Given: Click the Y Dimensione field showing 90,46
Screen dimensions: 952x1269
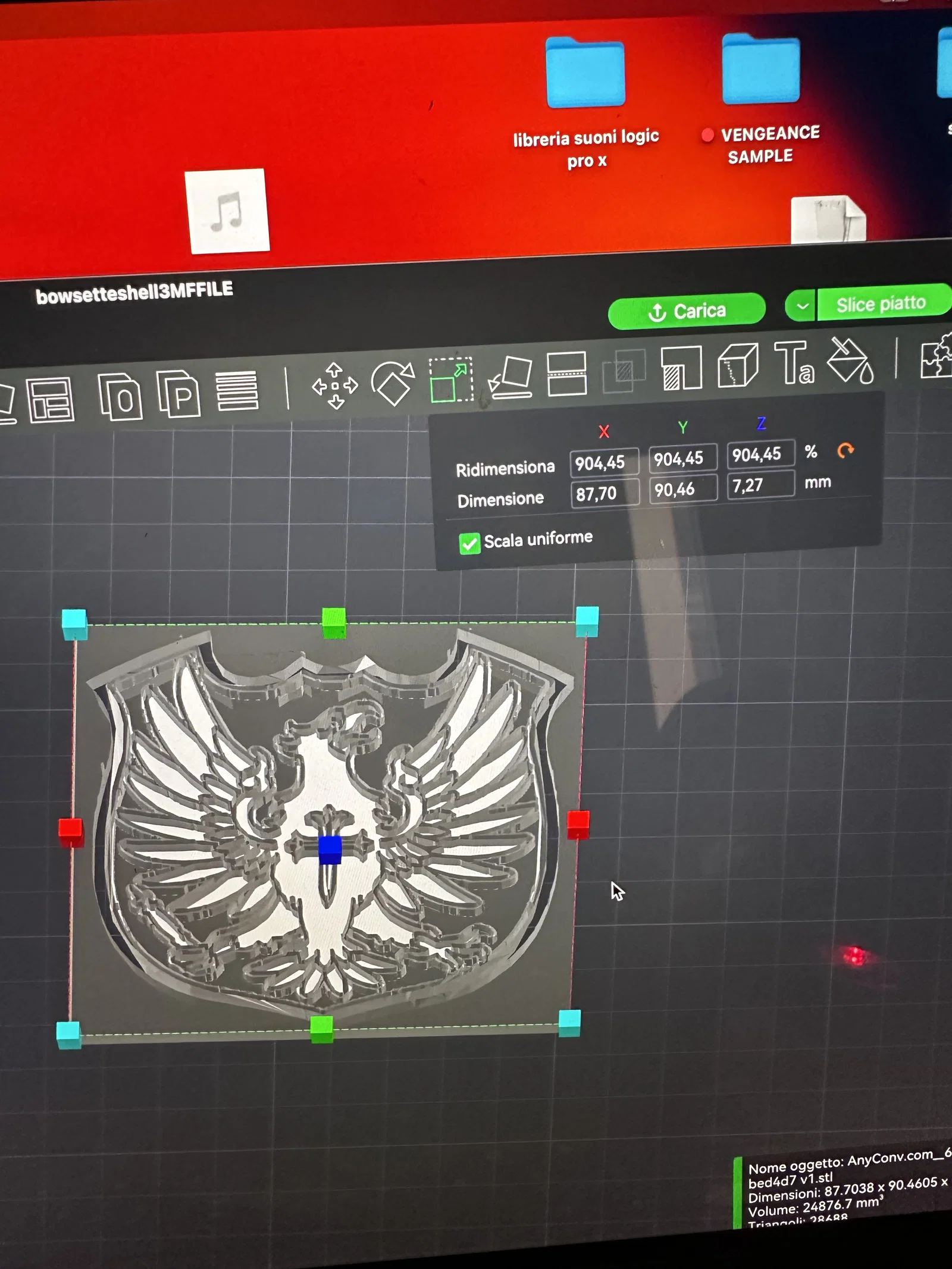Looking at the screenshot, I should [x=683, y=490].
